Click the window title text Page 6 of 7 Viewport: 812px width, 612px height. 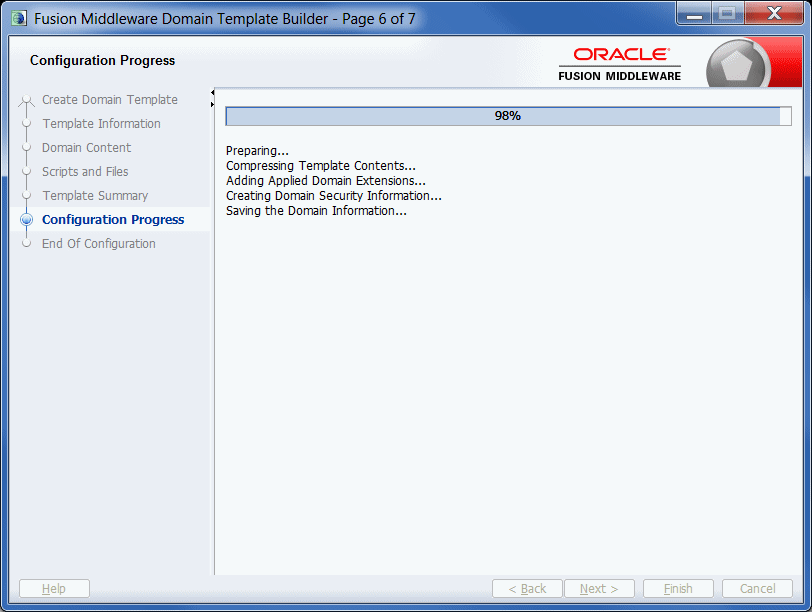pos(379,19)
